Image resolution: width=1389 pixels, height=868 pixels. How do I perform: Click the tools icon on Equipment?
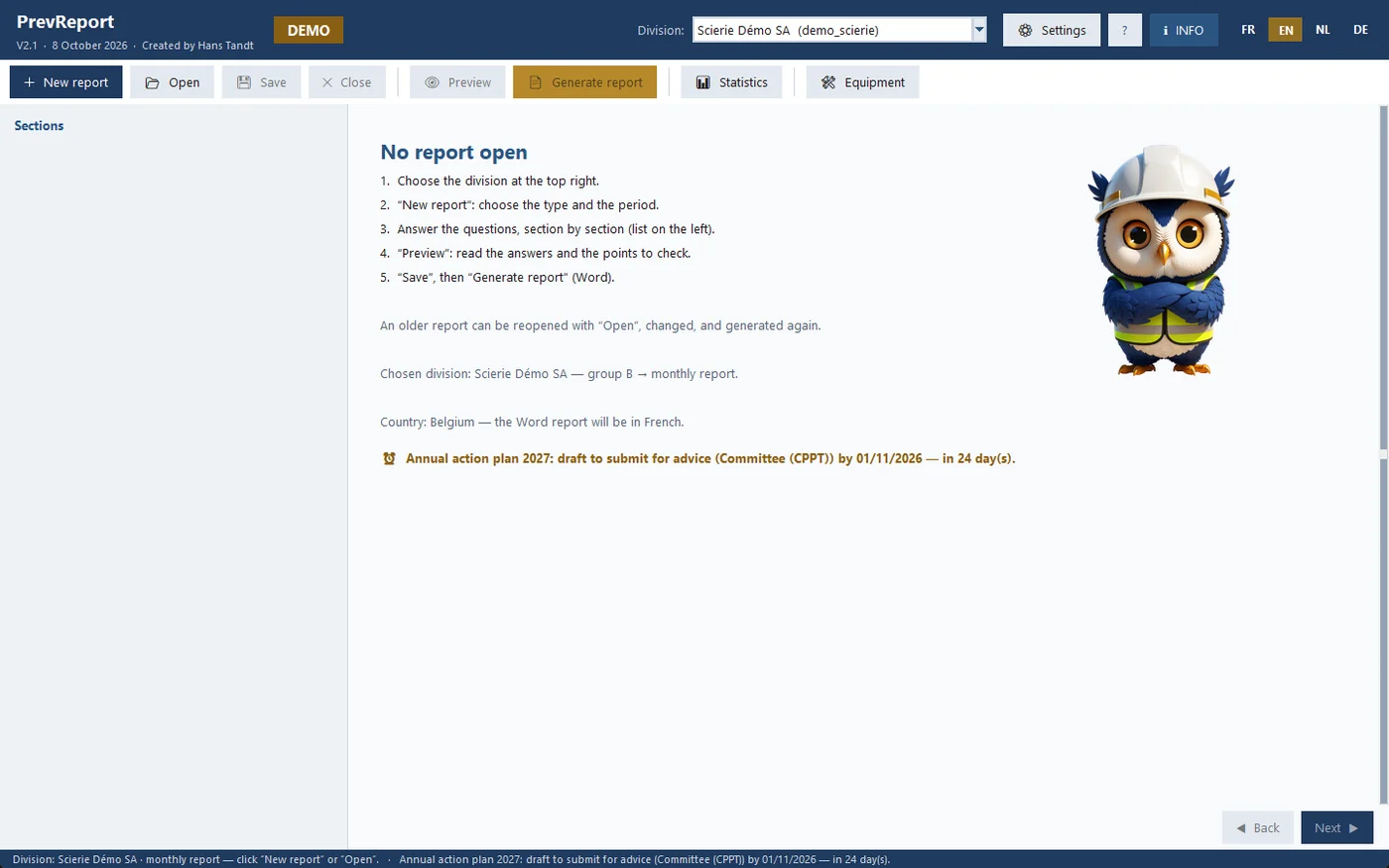pos(828,82)
